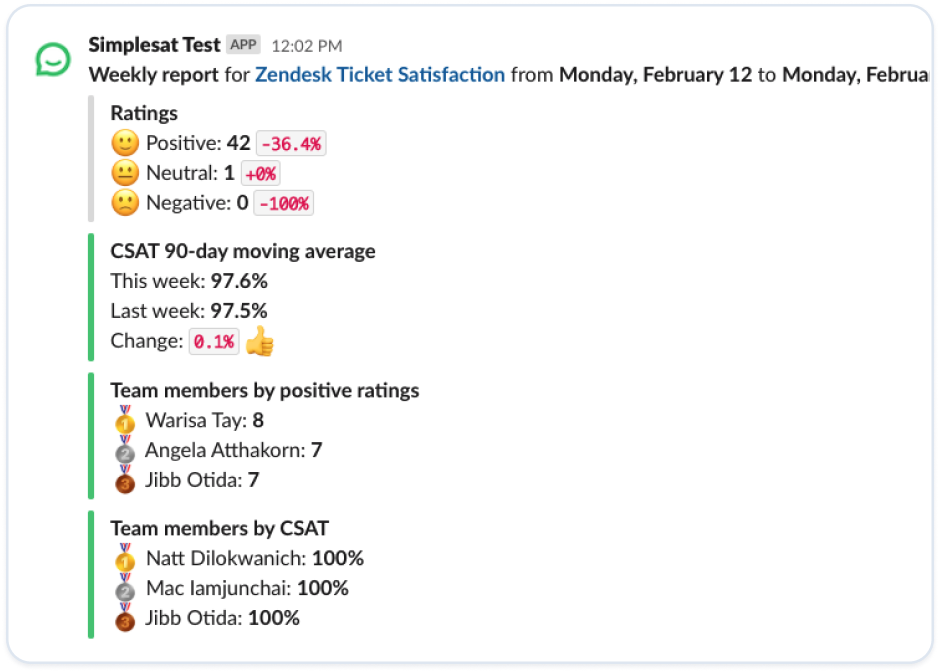This screenshot has width=938, height=671.
Task: Click the silver medal next to Mac Iamjunchai
Action: pos(125,587)
